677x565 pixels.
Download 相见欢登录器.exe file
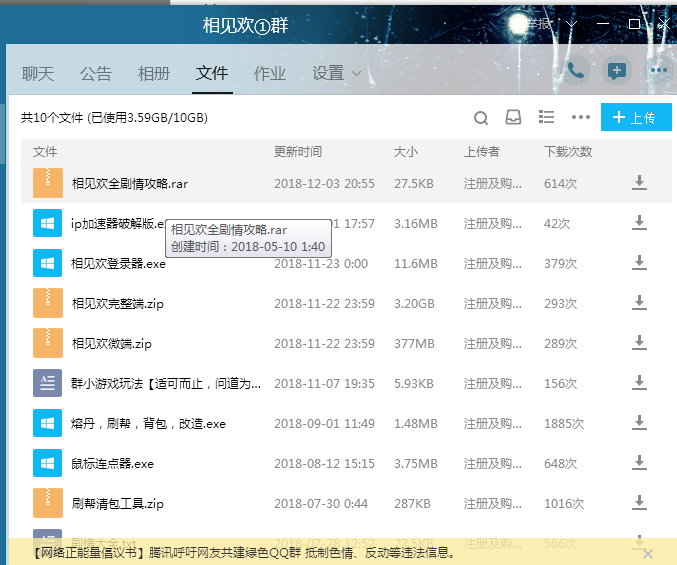tap(639, 263)
